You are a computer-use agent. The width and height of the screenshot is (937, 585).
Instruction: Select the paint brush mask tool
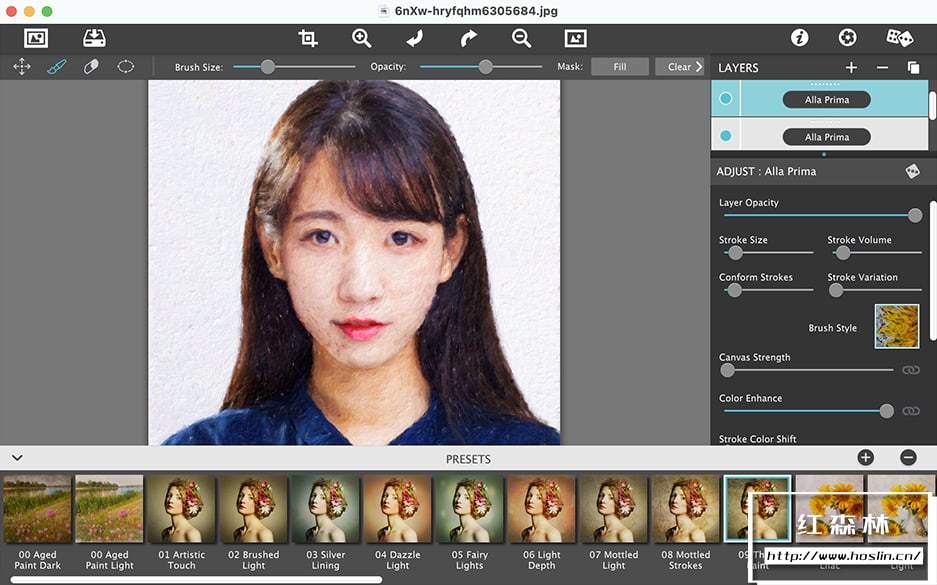coord(56,67)
